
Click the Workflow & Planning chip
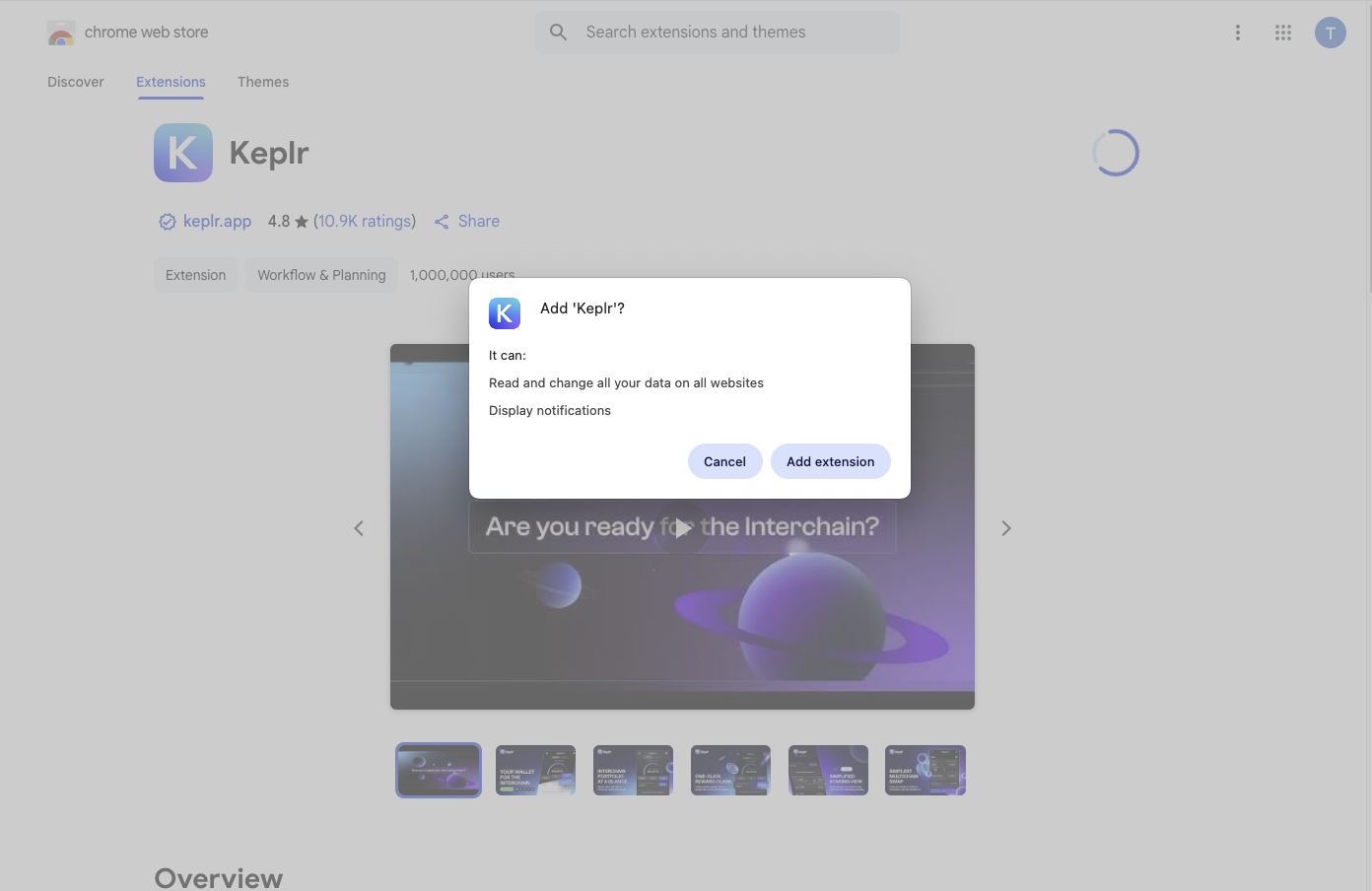click(x=321, y=275)
